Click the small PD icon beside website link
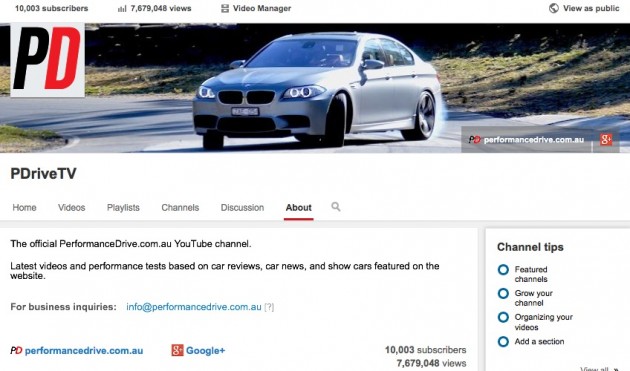Image resolution: width=630 pixels, height=371 pixels. (x=16, y=351)
